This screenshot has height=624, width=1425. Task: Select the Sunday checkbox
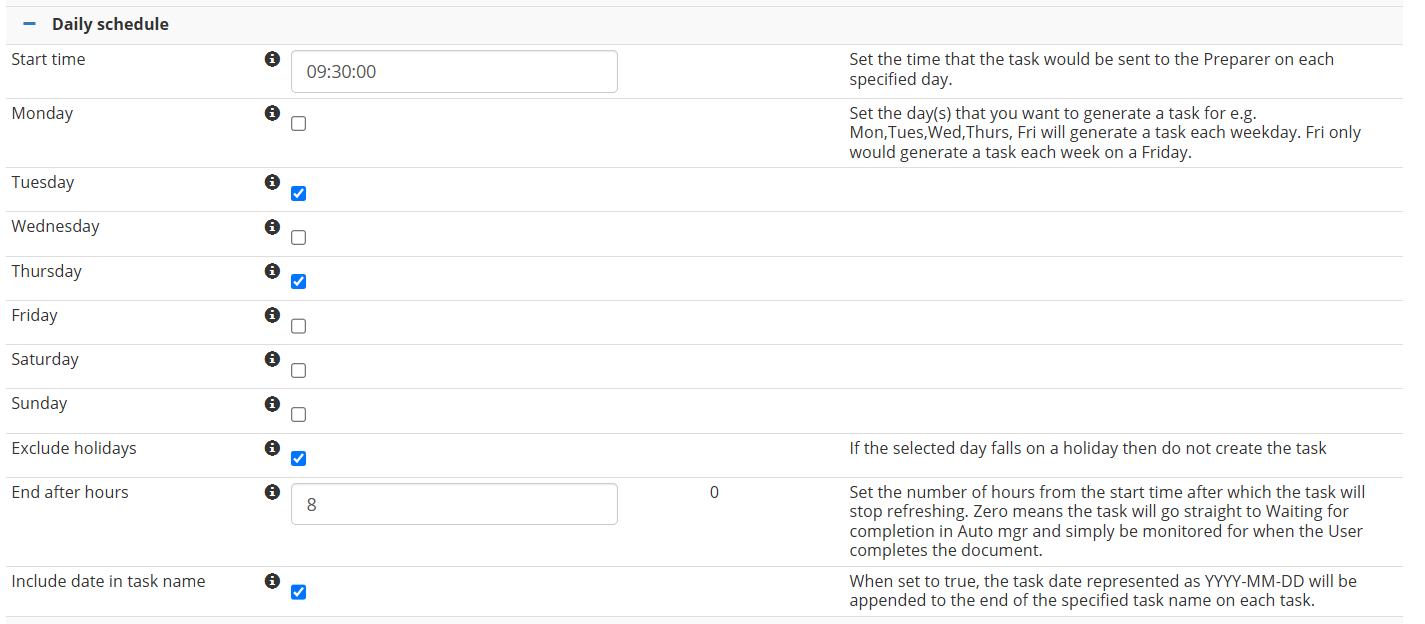point(298,415)
